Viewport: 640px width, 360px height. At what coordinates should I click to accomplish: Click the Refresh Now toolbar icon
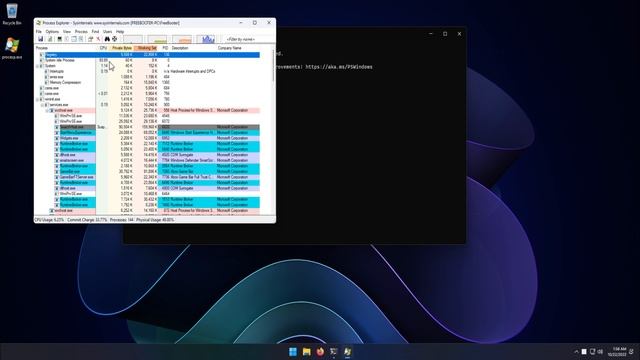tap(50, 39)
